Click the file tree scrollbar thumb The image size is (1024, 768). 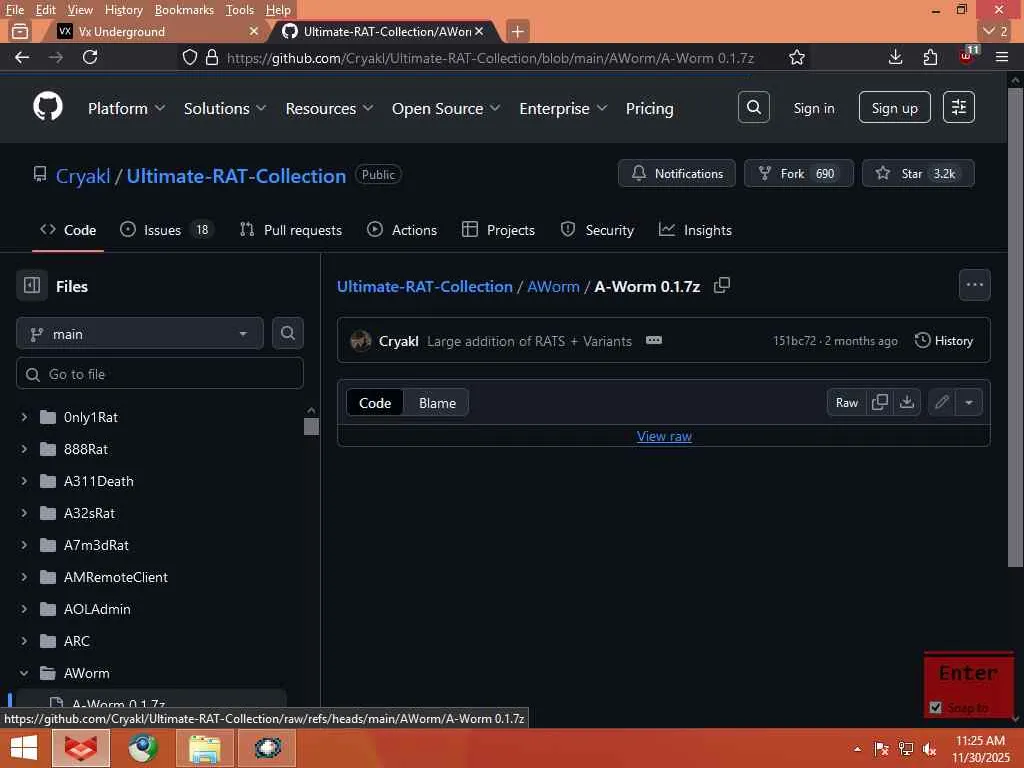coord(312,426)
